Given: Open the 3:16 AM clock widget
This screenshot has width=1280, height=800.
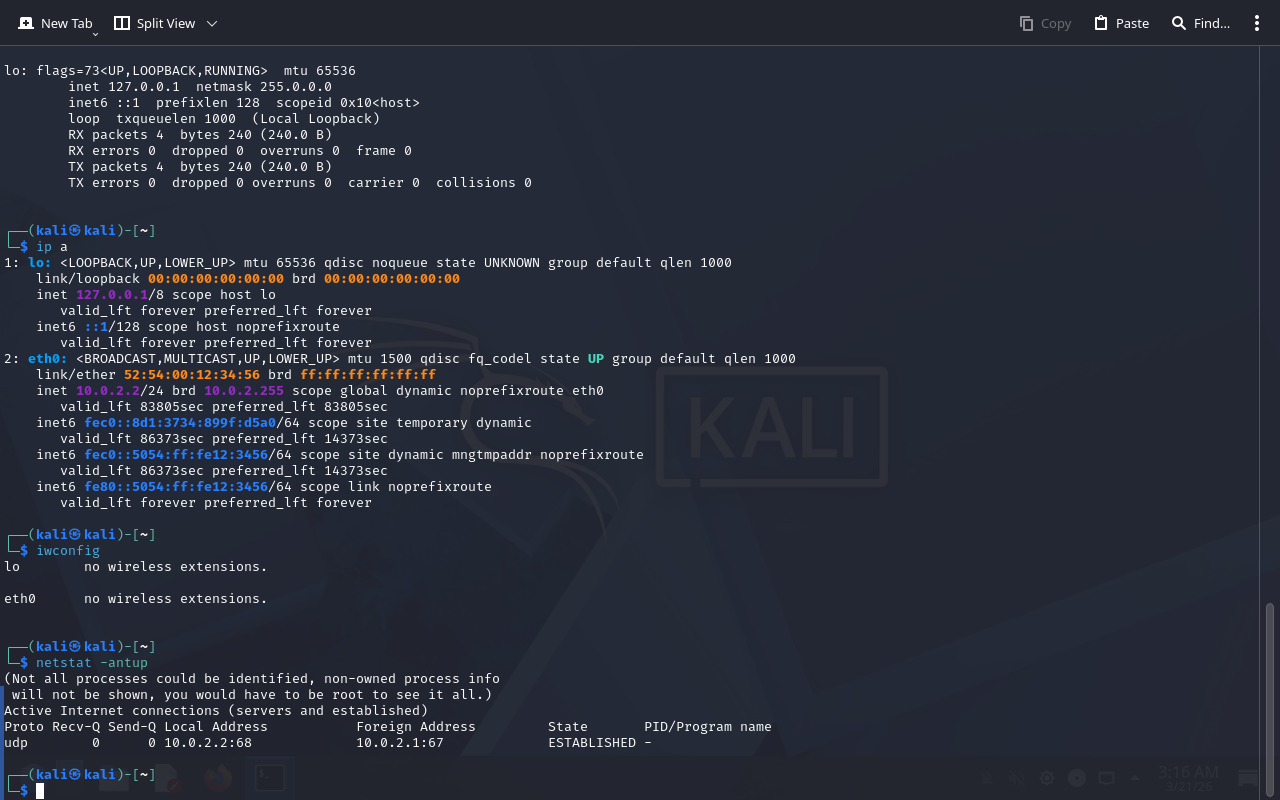Looking at the screenshot, I should pyautogui.click(x=1188, y=778).
